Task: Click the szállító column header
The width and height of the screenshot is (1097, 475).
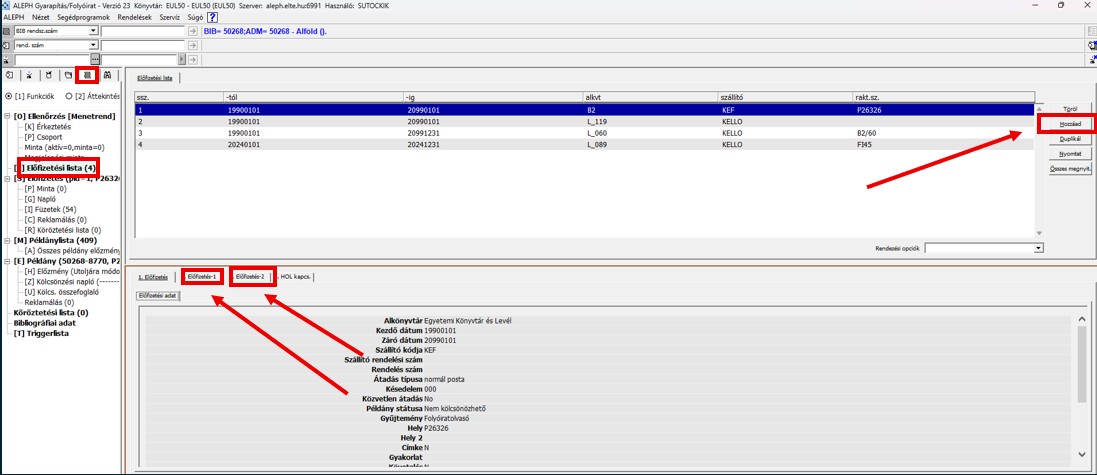Action: coord(784,97)
